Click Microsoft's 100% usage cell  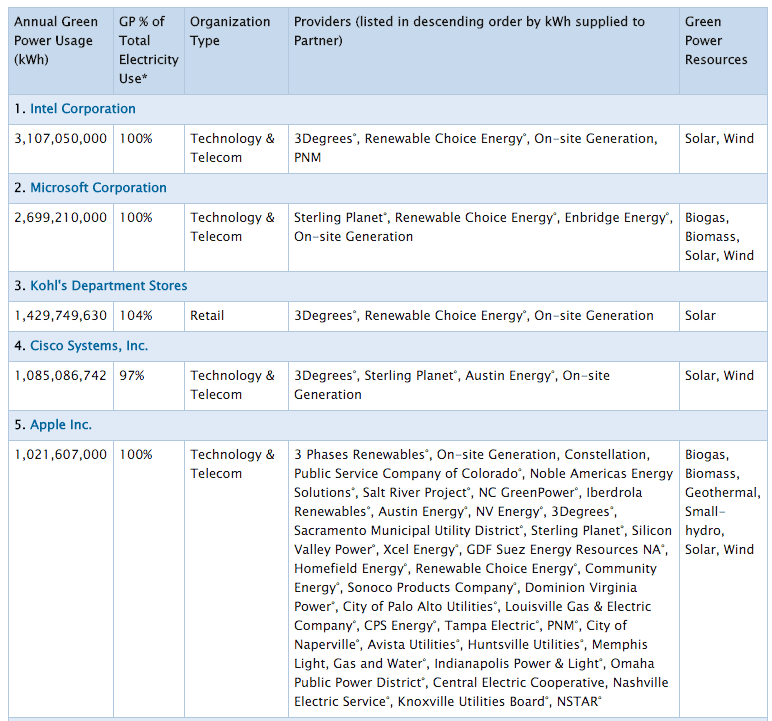[149, 237]
